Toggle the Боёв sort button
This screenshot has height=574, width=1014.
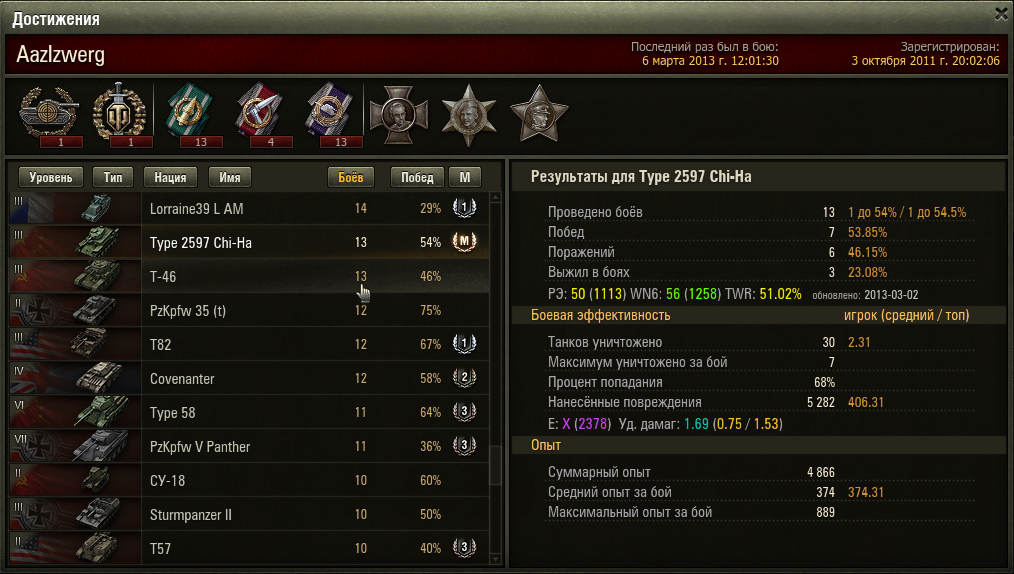pos(351,177)
